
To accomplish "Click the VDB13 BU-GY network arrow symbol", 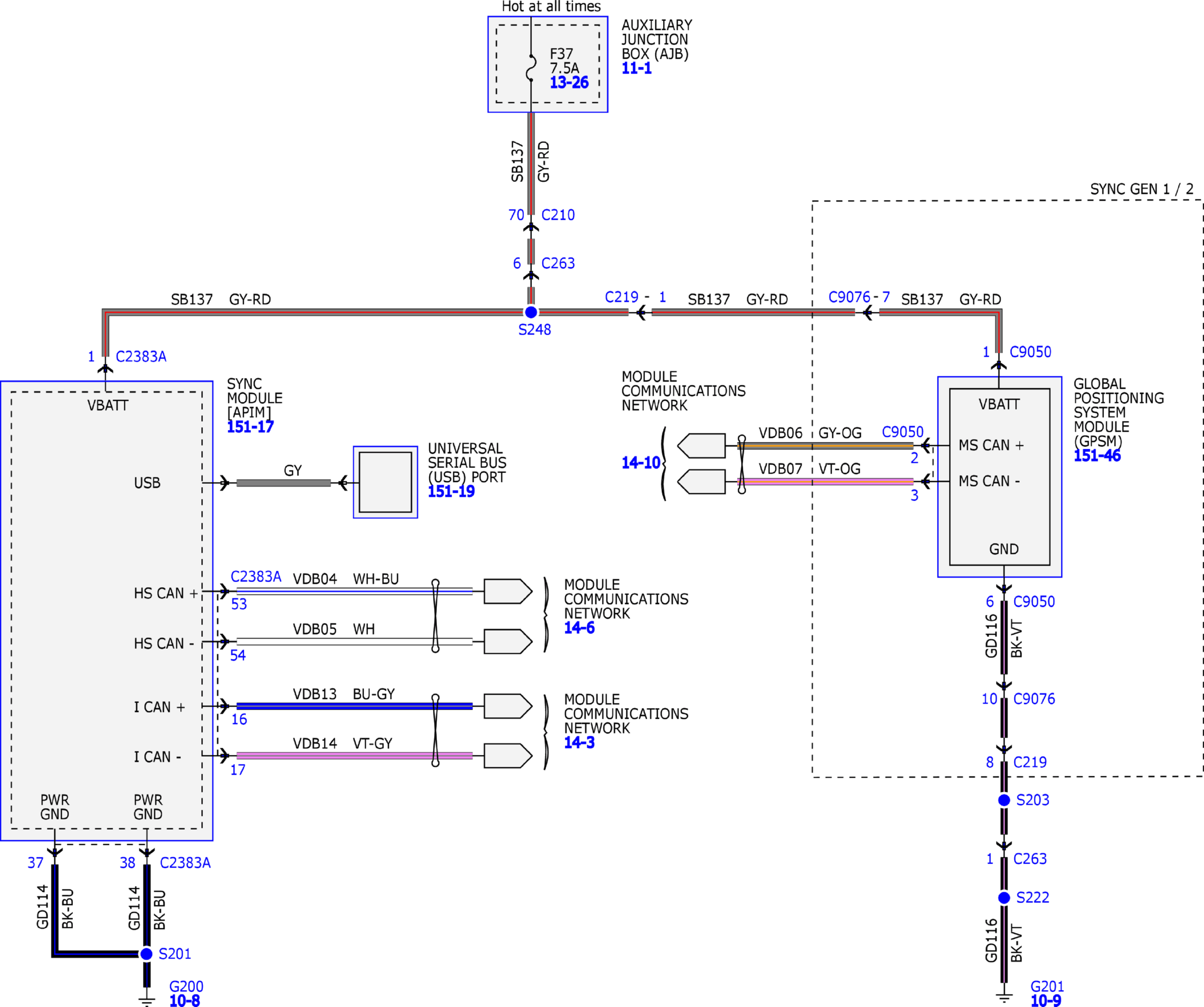I will [508, 706].
